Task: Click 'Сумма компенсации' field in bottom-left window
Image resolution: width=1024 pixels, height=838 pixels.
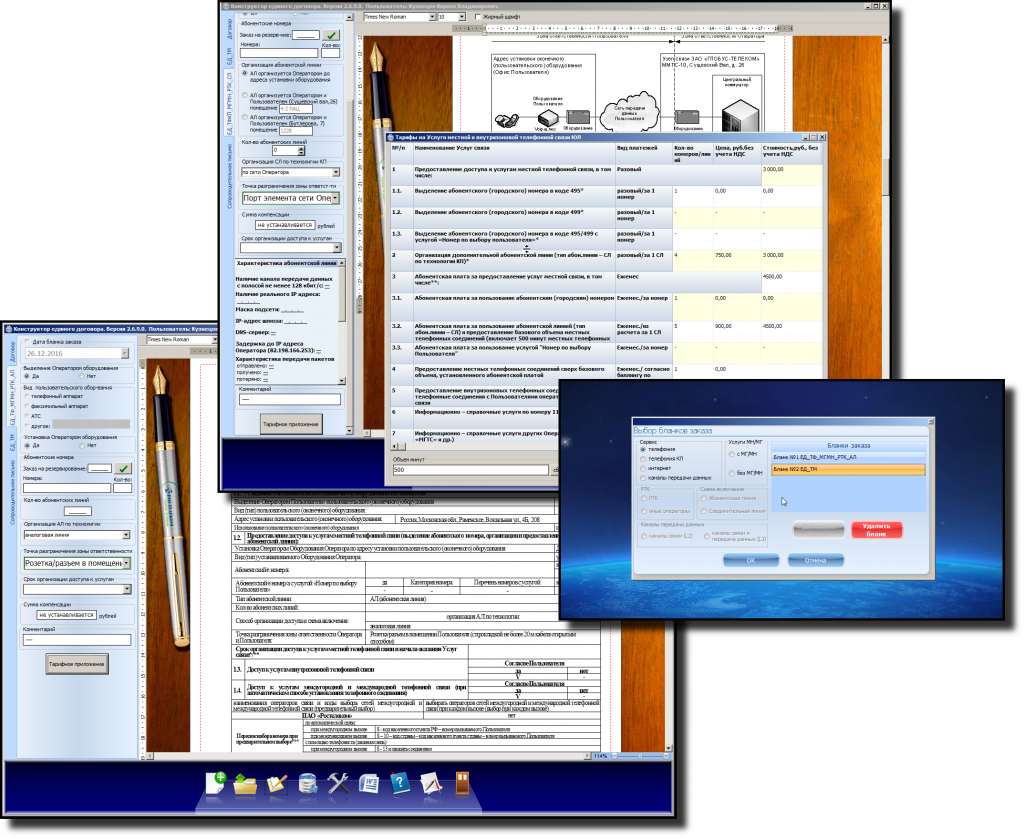Action: tap(67, 615)
